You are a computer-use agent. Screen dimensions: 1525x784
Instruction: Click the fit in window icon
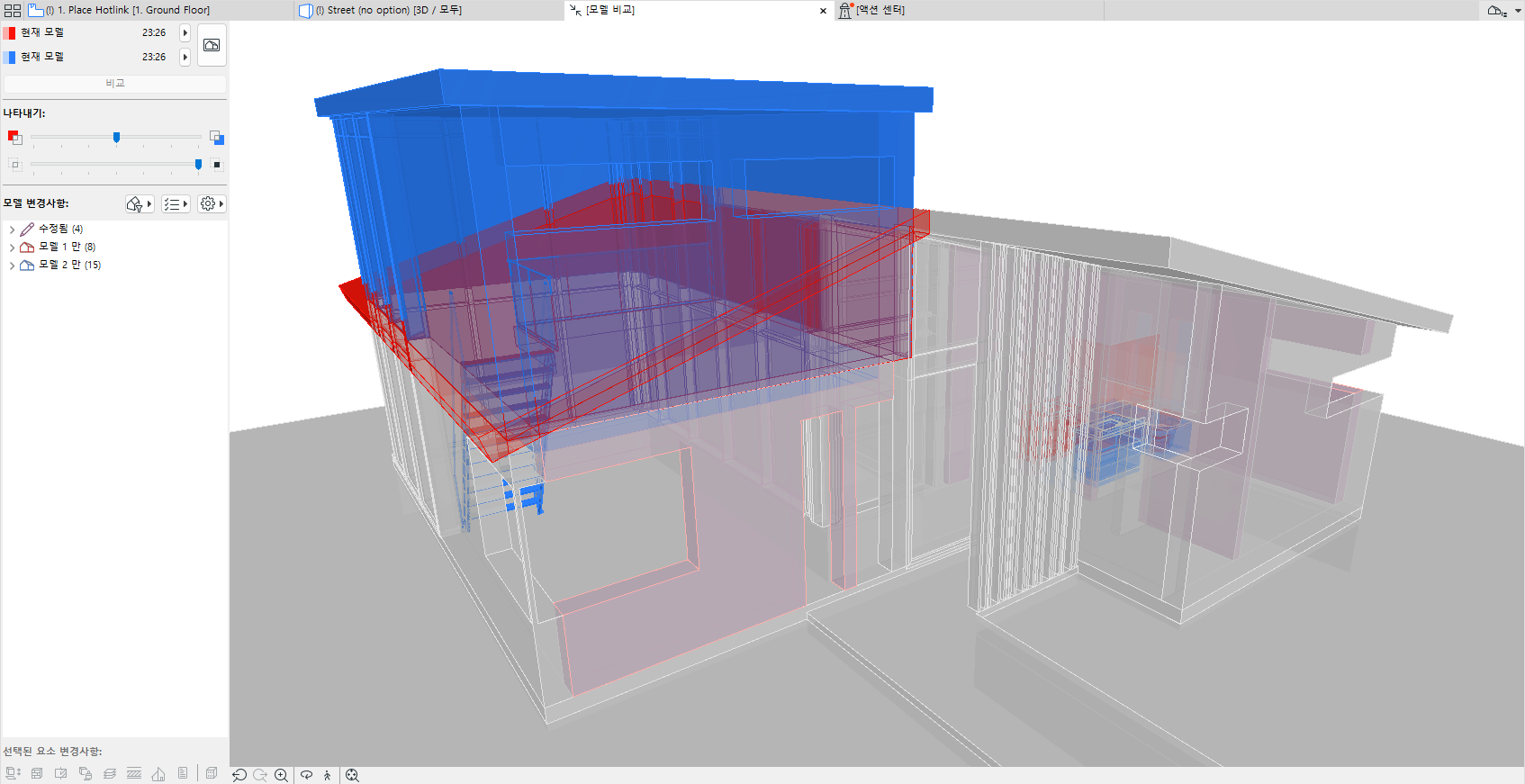(x=352, y=775)
